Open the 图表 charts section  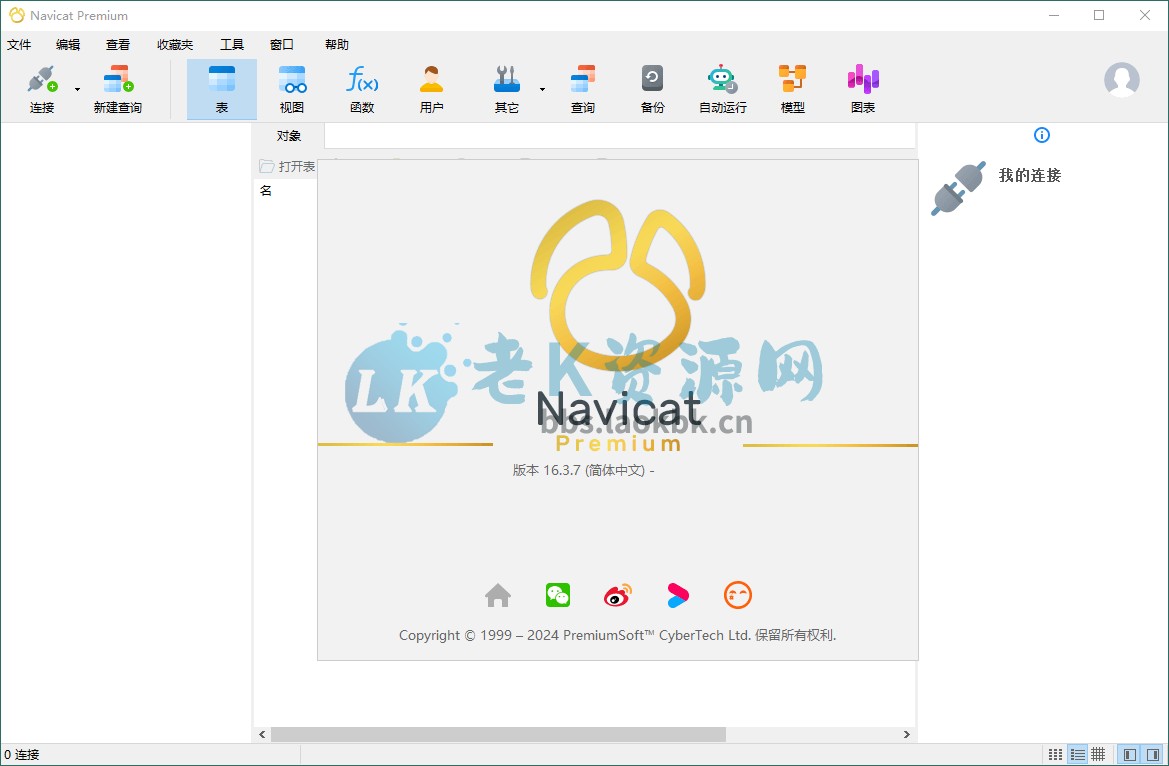863,89
